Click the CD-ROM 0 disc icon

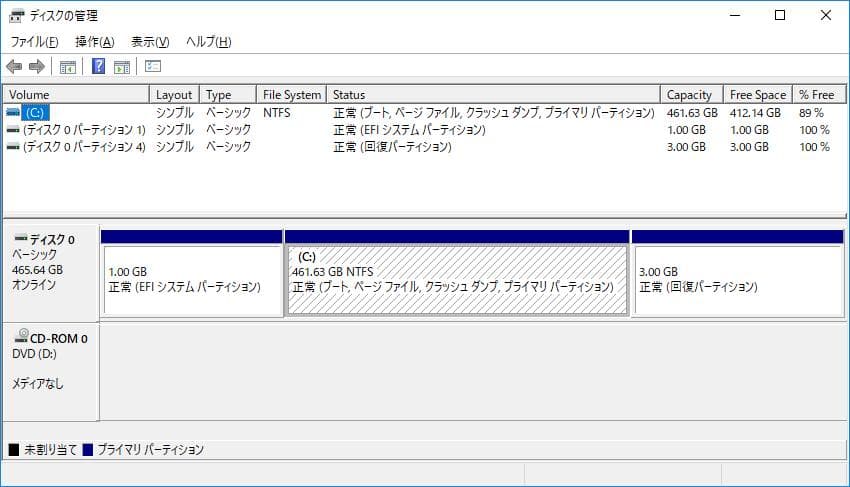[x=21, y=336]
